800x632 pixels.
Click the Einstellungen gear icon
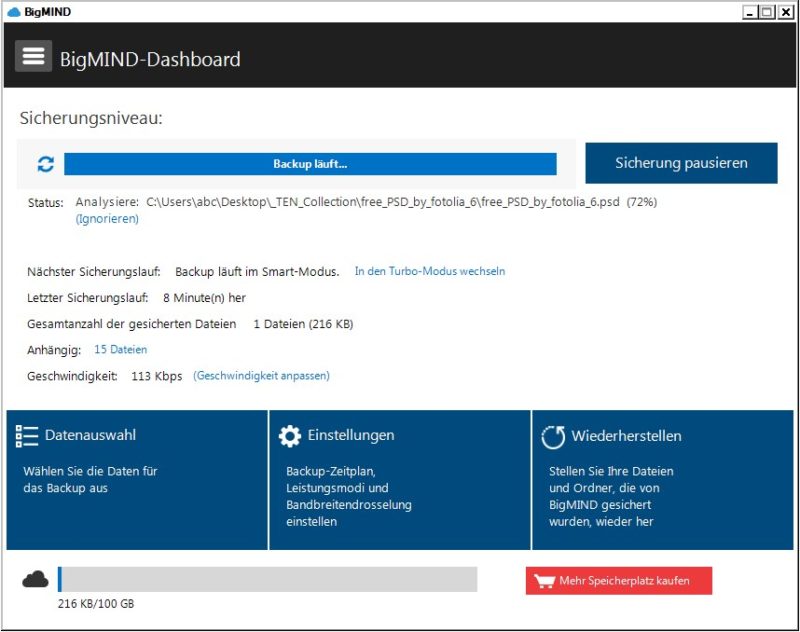click(290, 437)
